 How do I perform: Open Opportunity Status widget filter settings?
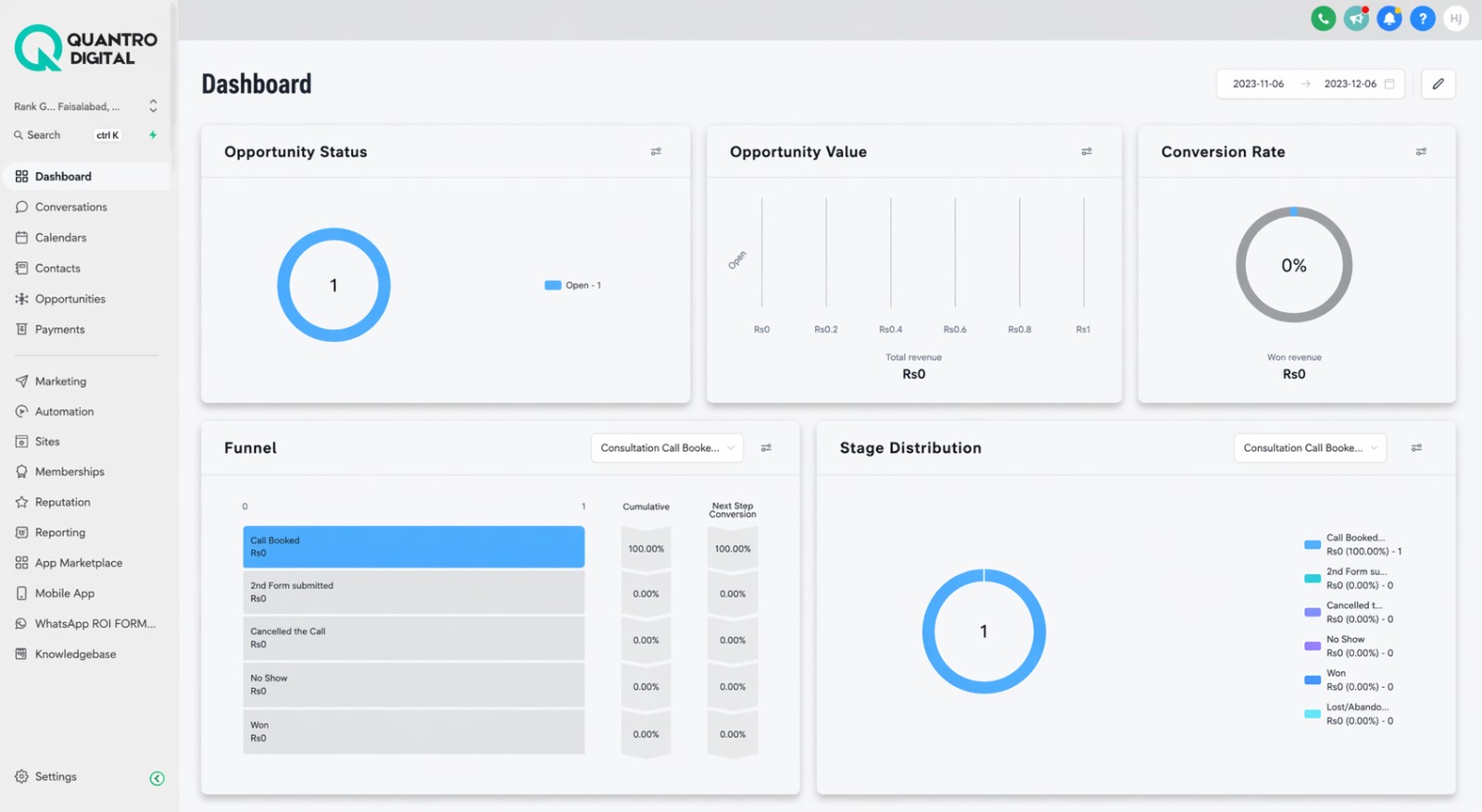point(656,152)
